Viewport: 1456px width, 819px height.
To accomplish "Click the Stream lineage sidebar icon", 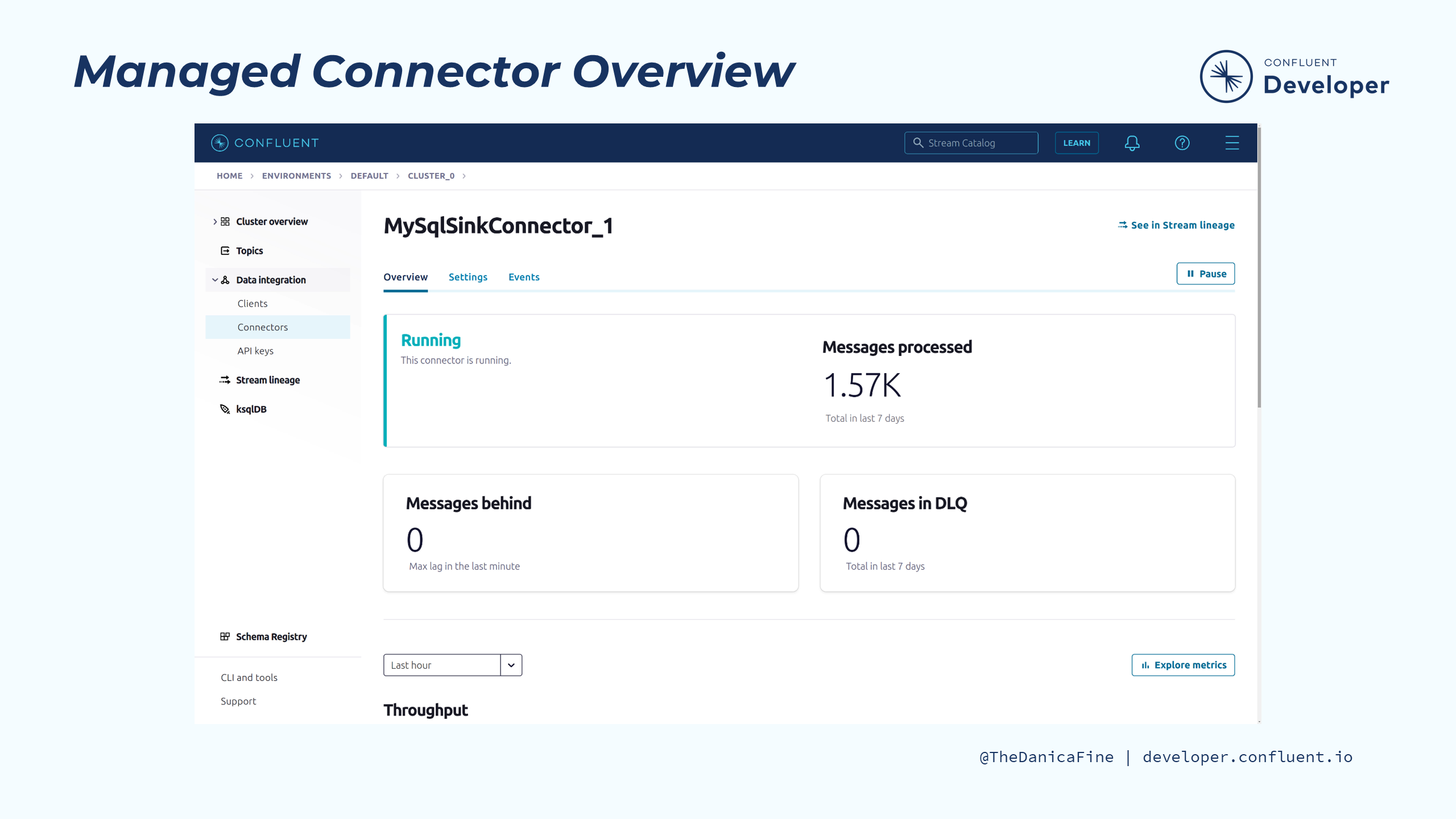I will (225, 380).
